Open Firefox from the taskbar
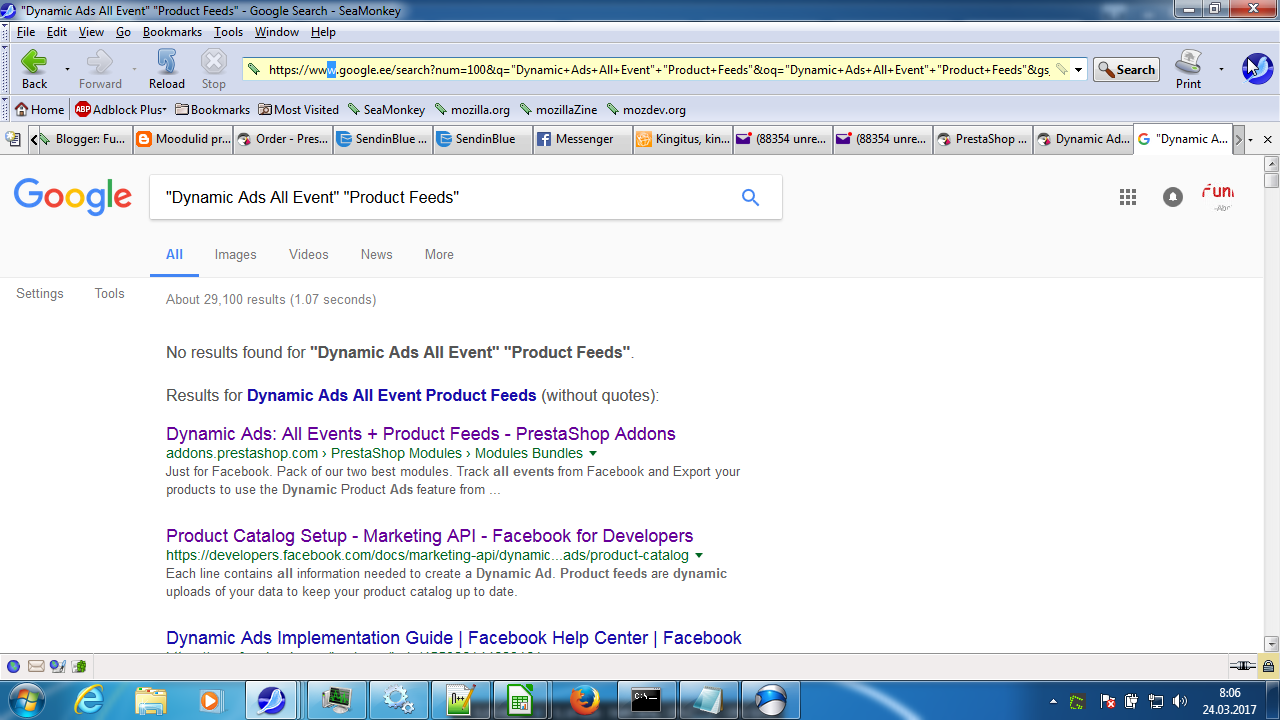This screenshot has width=1280, height=720. click(584, 700)
